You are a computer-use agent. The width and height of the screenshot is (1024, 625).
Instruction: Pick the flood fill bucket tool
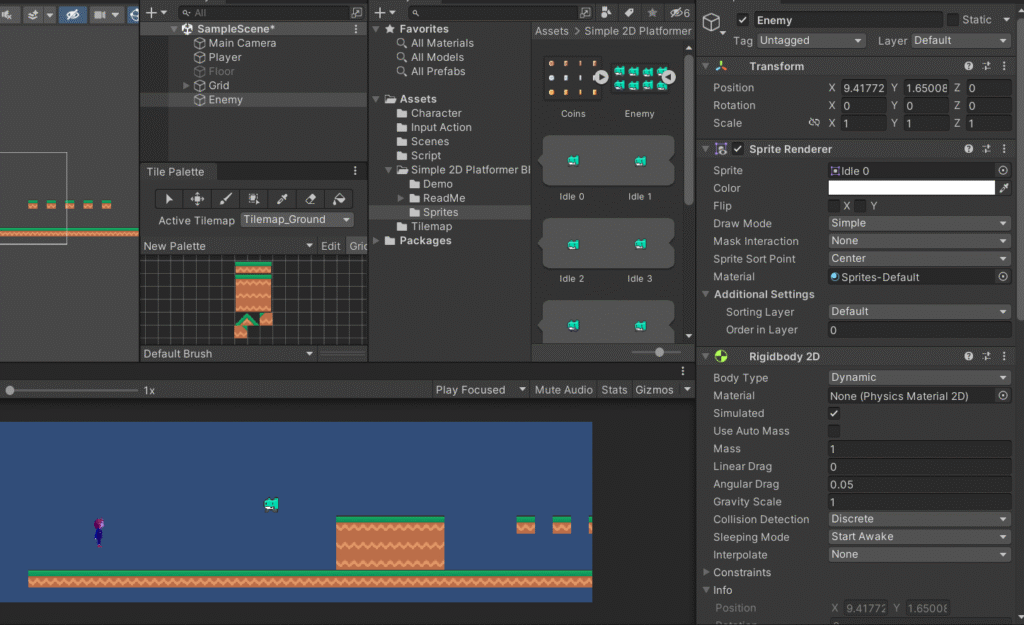(x=339, y=199)
